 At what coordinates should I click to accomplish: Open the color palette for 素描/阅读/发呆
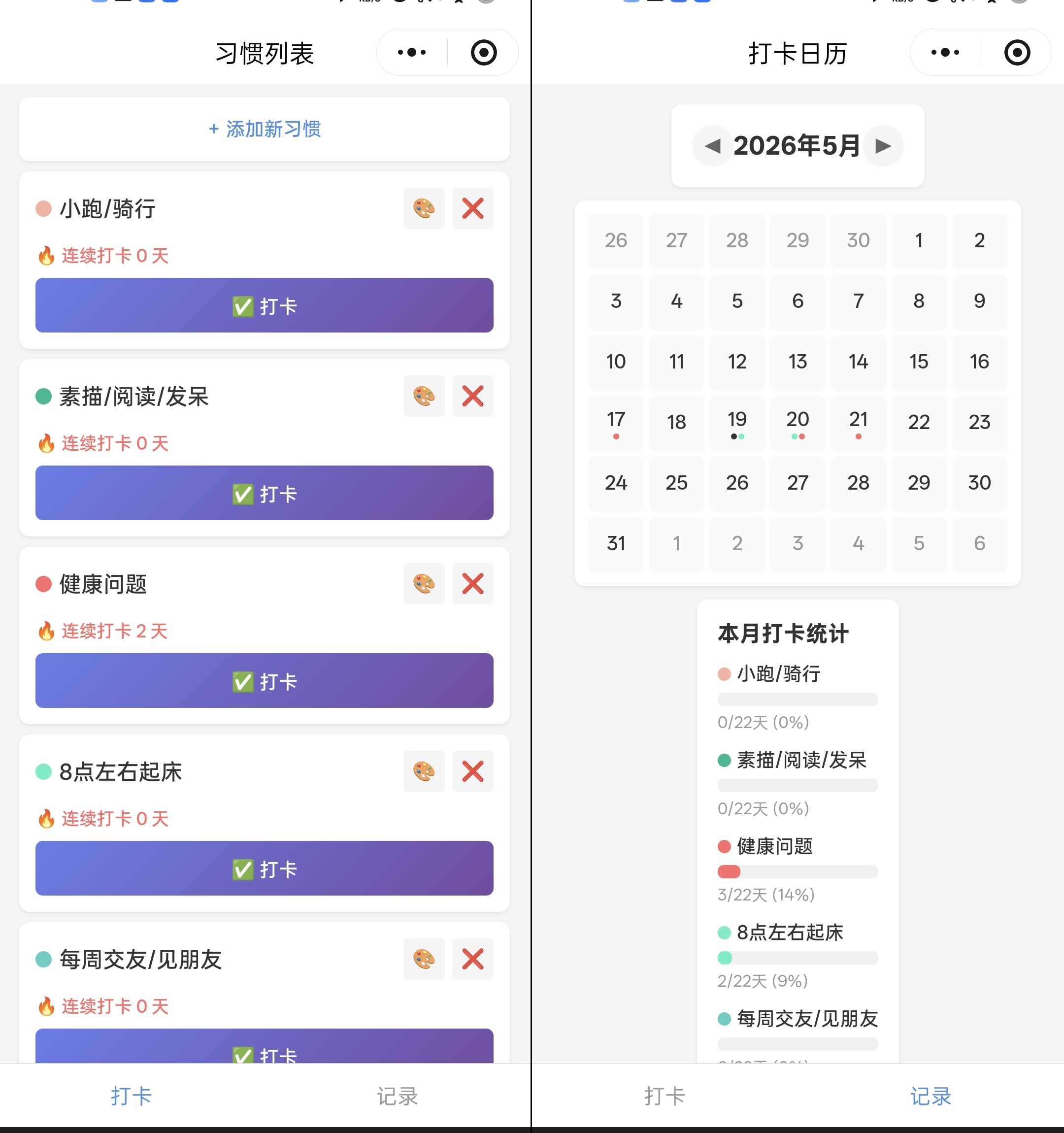coord(424,396)
